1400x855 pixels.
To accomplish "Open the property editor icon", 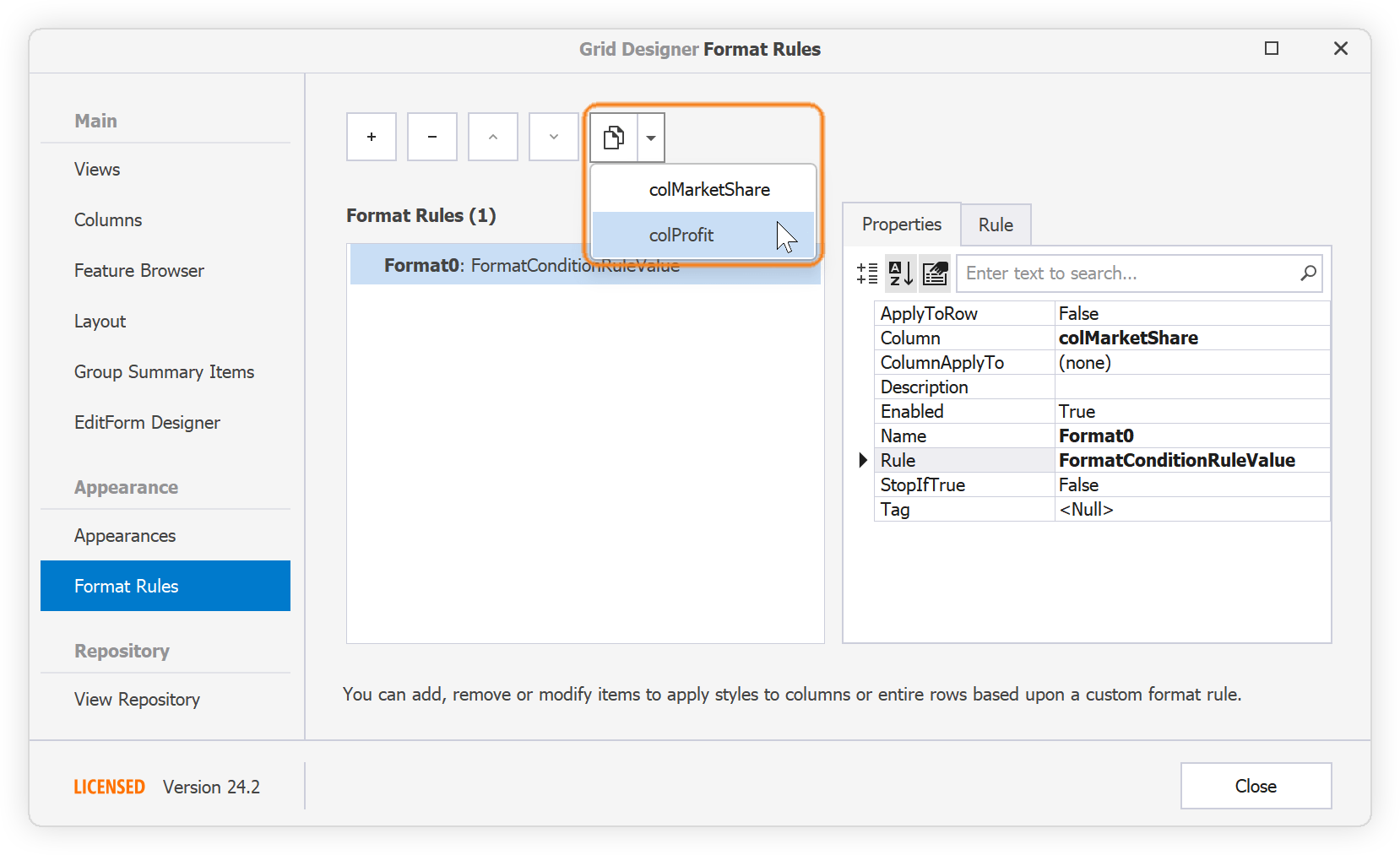I will click(935, 273).
